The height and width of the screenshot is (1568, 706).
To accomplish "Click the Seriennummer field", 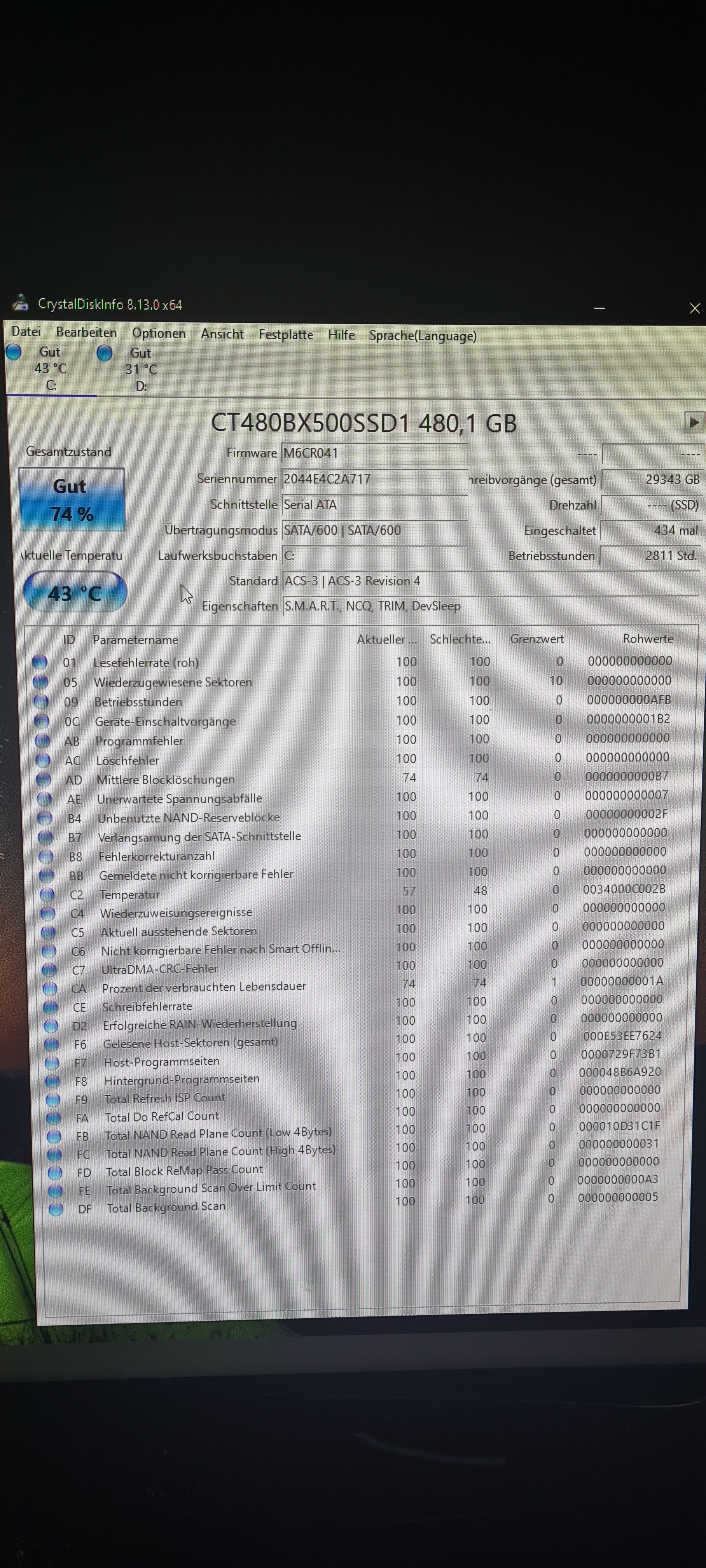I will [x=374, y=478].
